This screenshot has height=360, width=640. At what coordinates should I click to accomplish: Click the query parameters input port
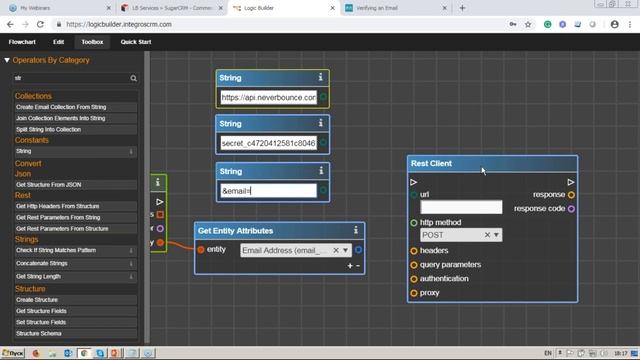point(413,265)
